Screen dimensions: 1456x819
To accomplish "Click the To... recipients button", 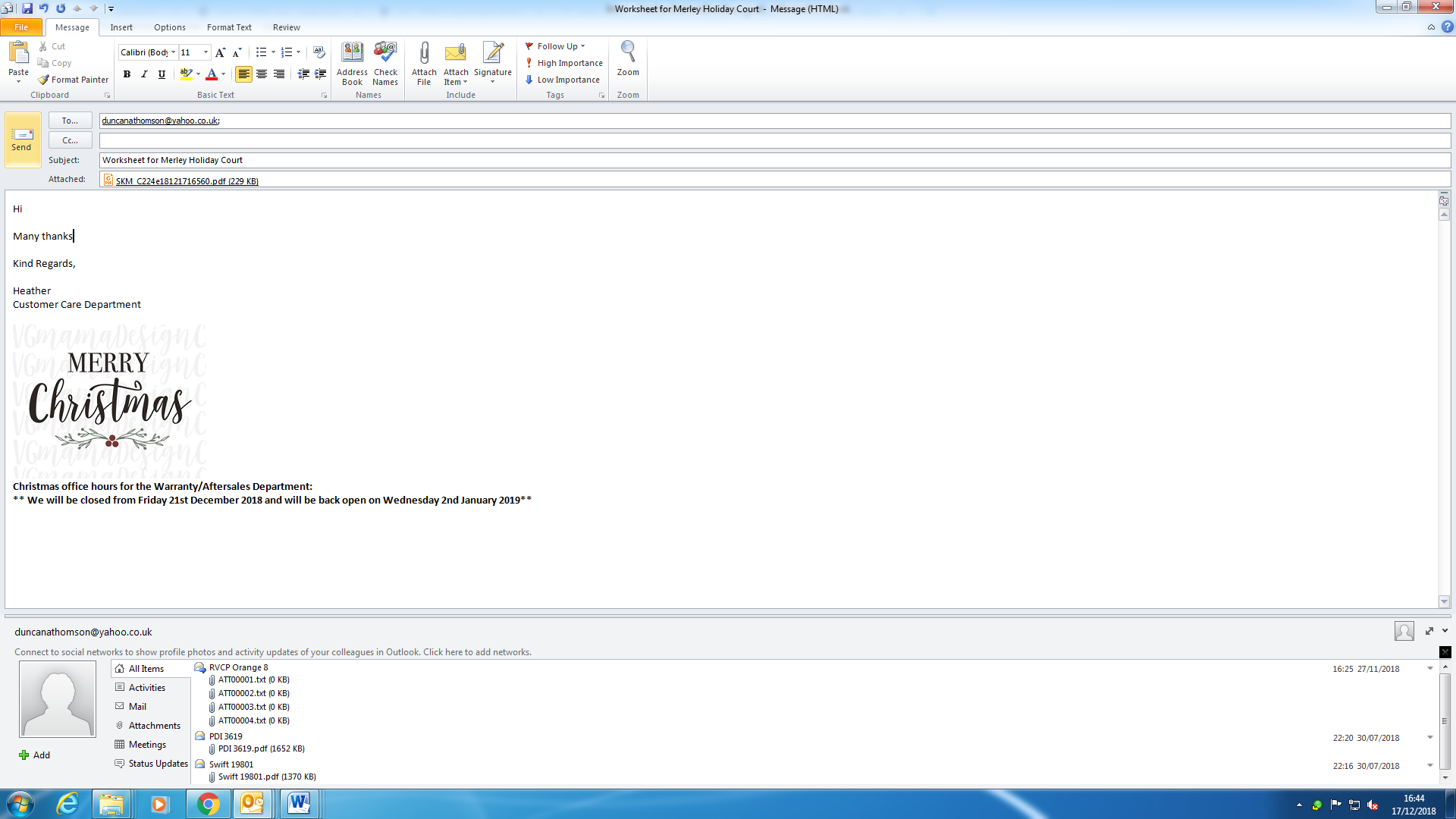I will coord(70,121).
